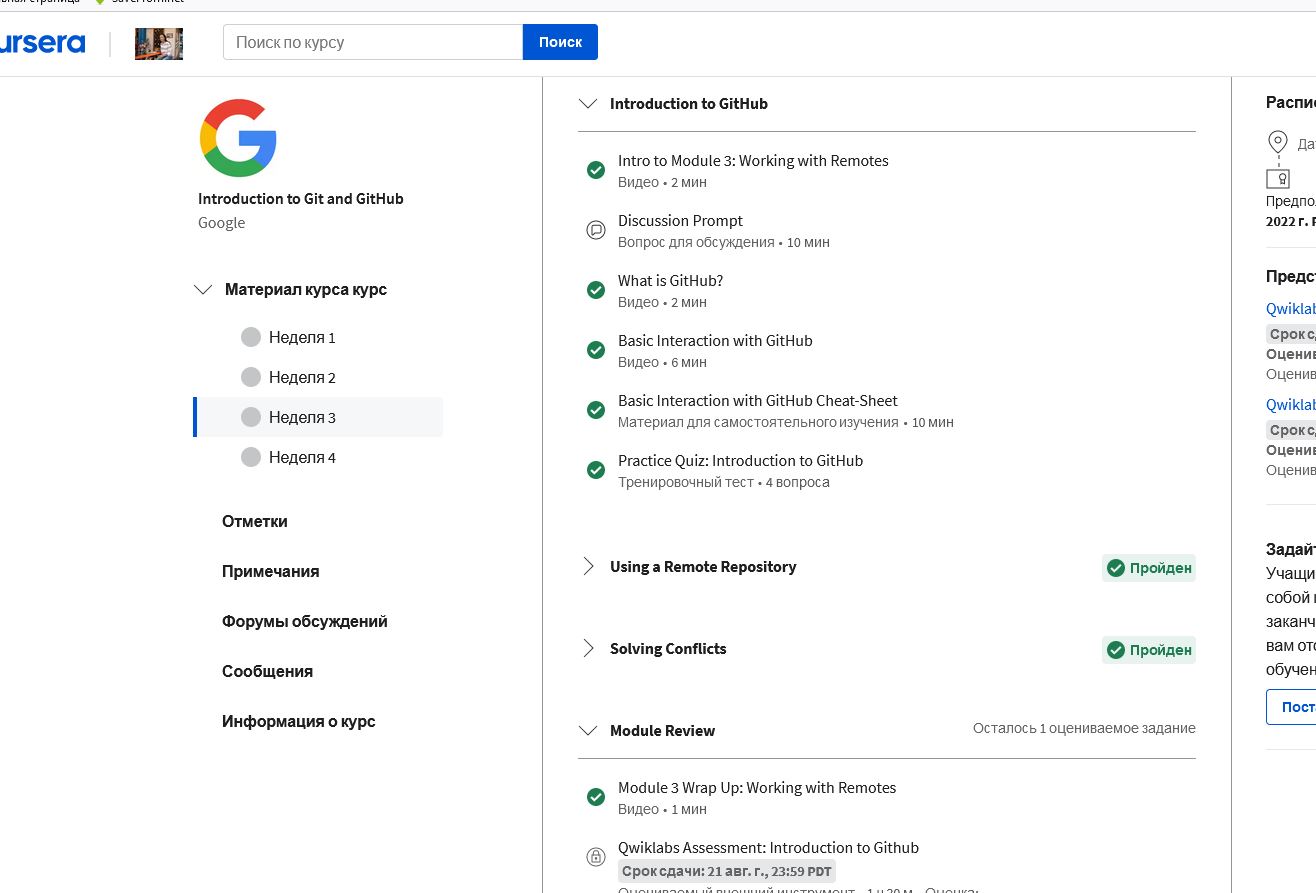Viewport: 1316px width, 893px height.
Task: Click the Google provider name under course title
Action: 221,222
